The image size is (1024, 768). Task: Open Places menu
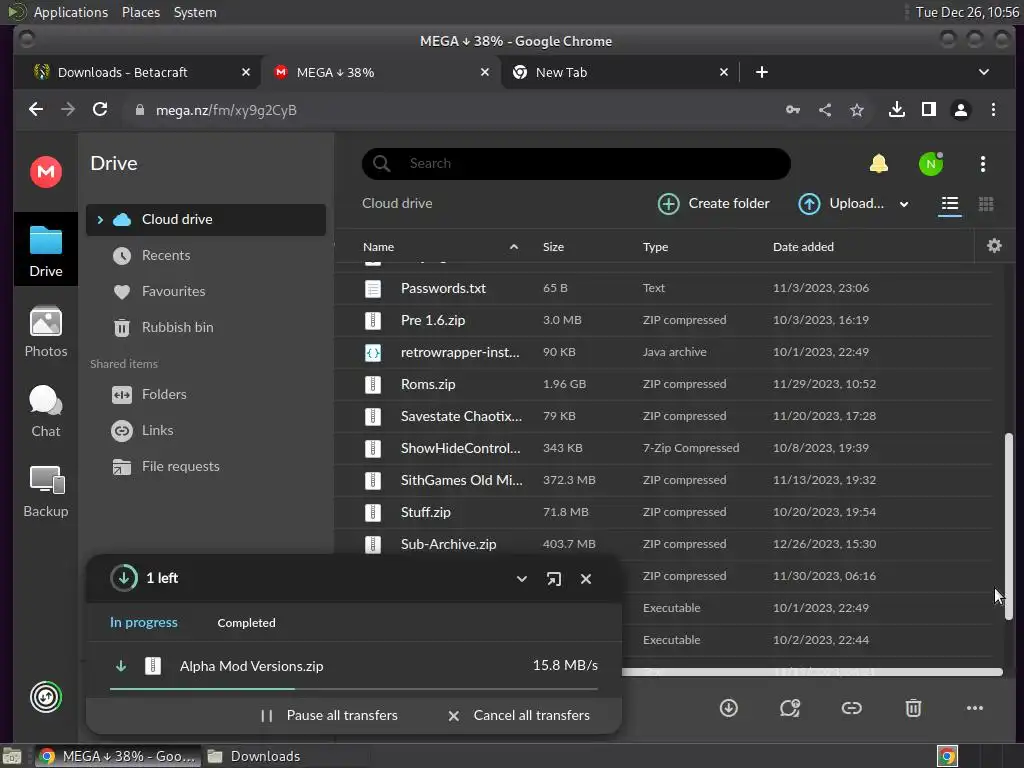coord(141,12)
